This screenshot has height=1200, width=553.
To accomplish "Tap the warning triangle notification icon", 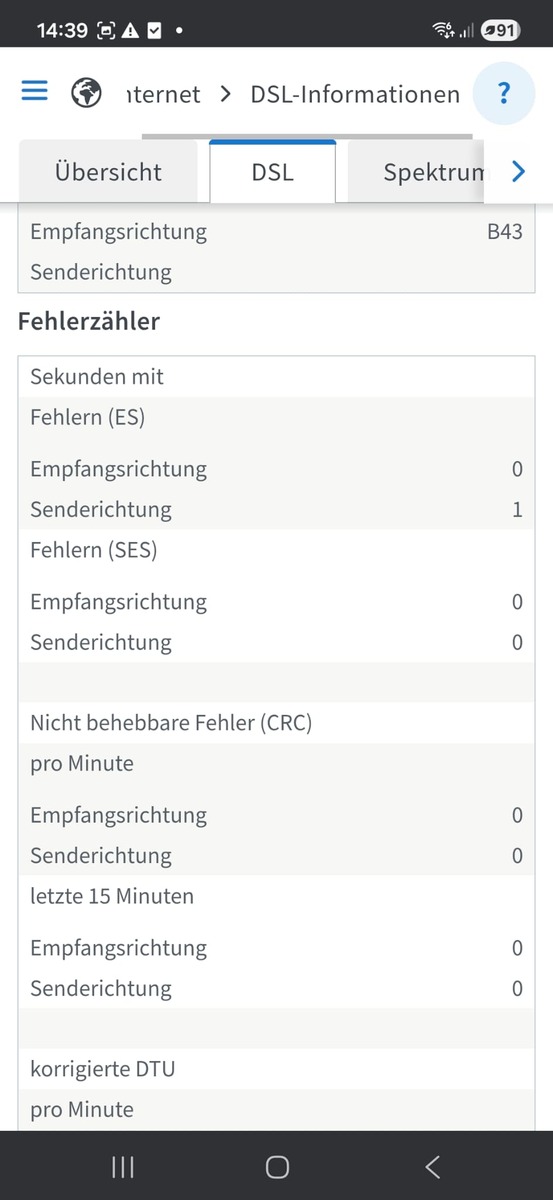I will coord(131,30).
